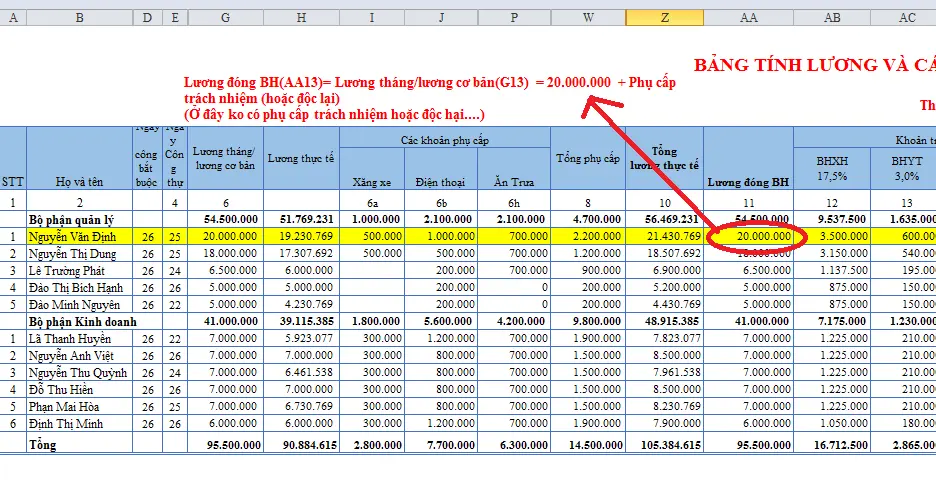Viewport: 936px width, 501px height.
Task: Click the name cell Đỗ Thu Hiền
Action: point(79,390)
